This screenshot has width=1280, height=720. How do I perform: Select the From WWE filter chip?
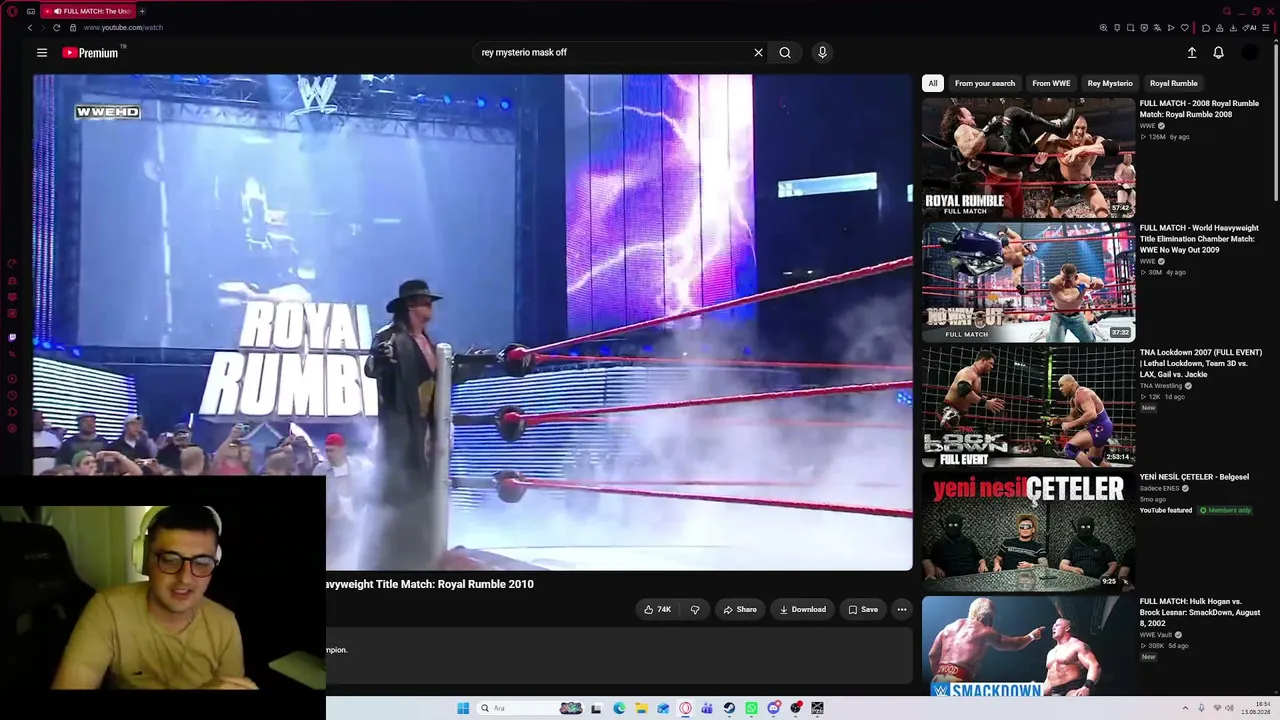click(x=1051, y=84)
